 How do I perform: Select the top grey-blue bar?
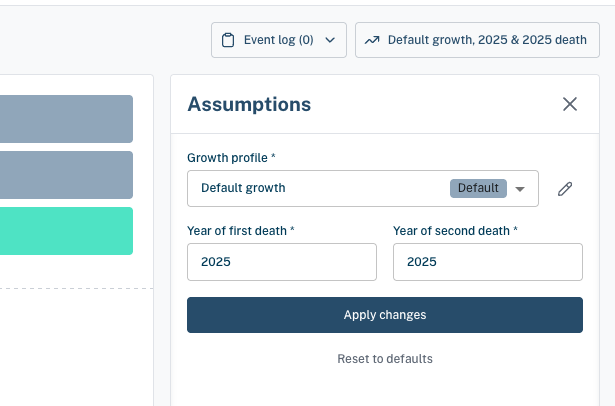pos(66,119)
